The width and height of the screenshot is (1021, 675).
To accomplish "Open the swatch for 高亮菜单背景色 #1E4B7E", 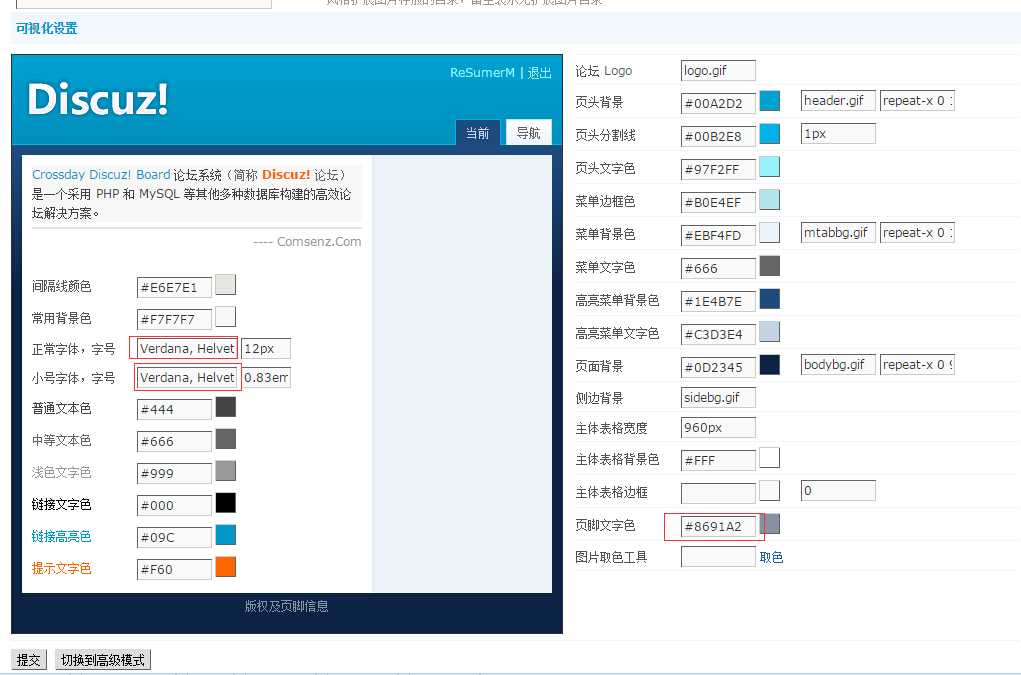I will click(770, 299).
